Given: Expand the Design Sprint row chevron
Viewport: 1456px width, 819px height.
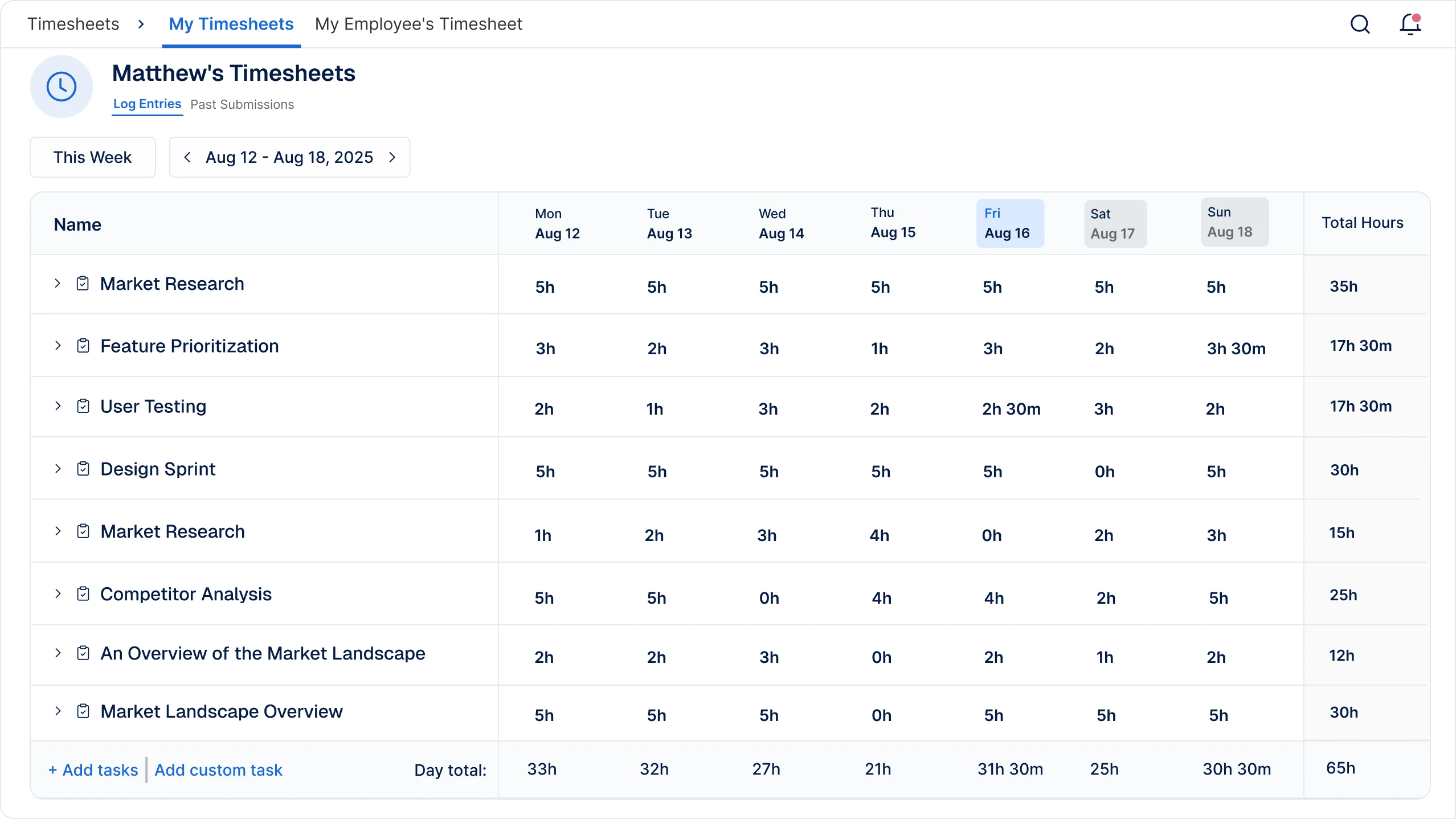Looking at the screenshot, I should [58, 469].
